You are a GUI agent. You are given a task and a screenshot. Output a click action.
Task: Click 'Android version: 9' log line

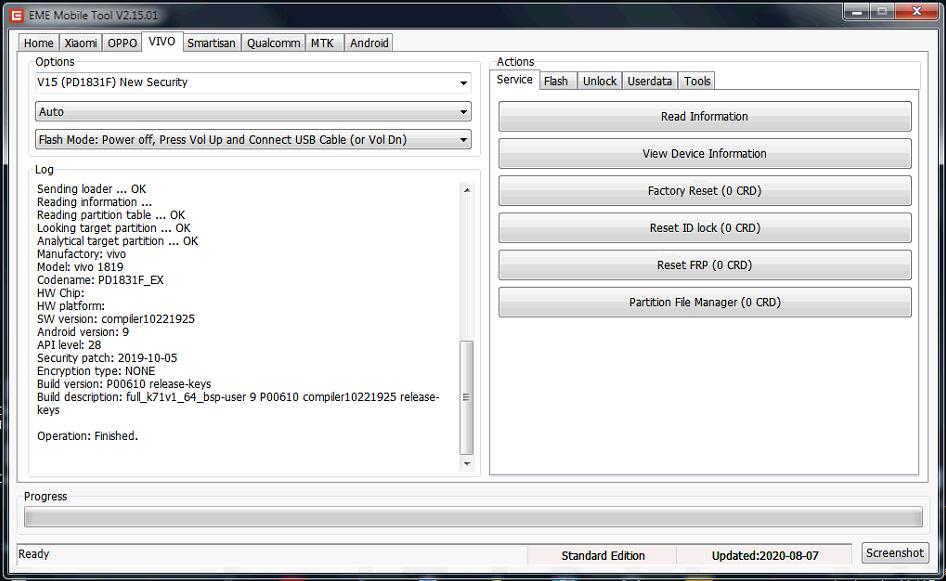[83, 332]
